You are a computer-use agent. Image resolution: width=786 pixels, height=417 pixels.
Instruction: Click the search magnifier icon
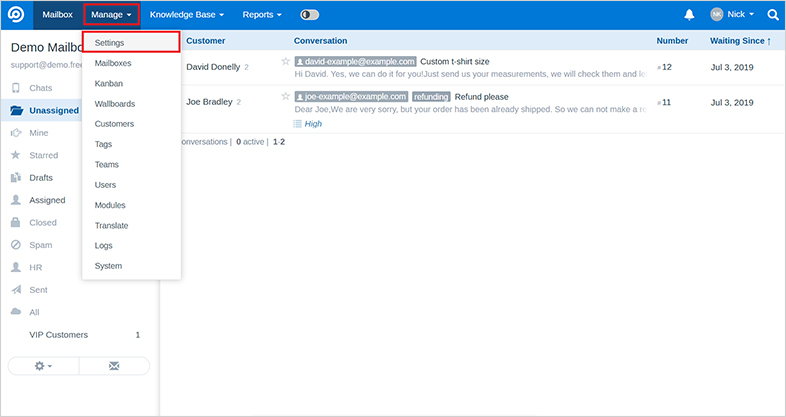pyautogui.click(x=773, y=15)
